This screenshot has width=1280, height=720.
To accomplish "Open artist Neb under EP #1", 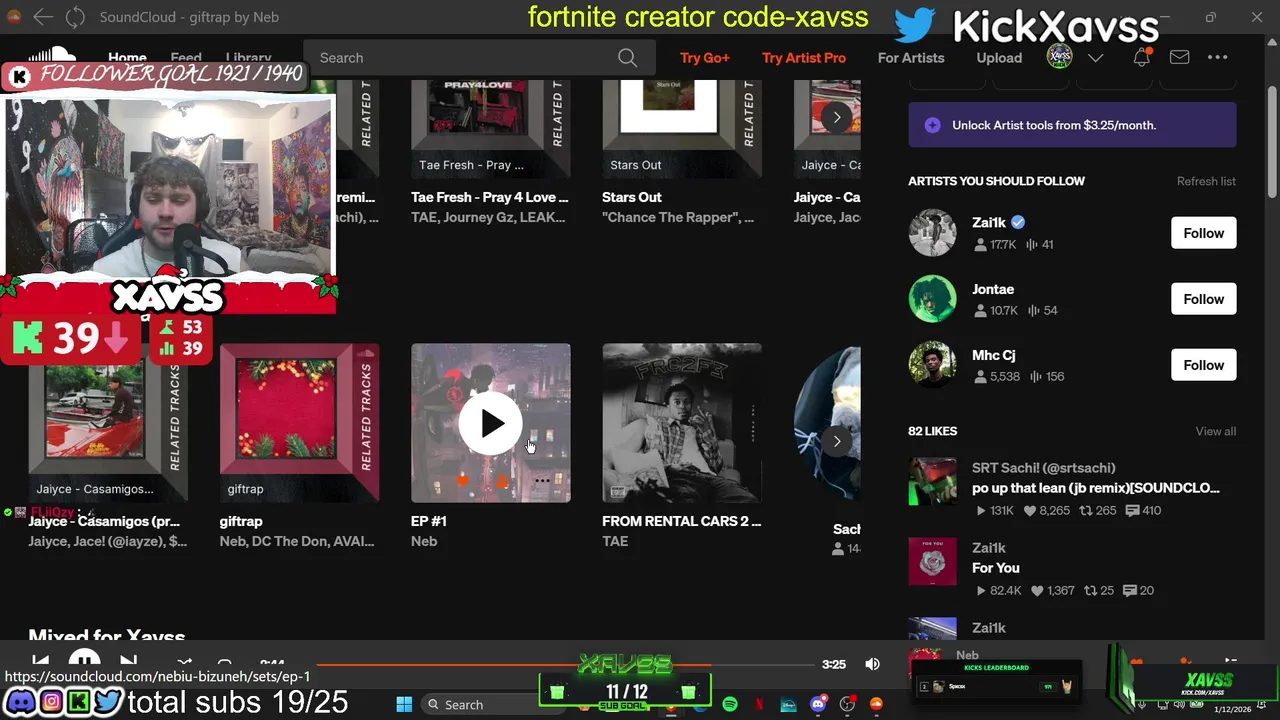I will point(424,541).
